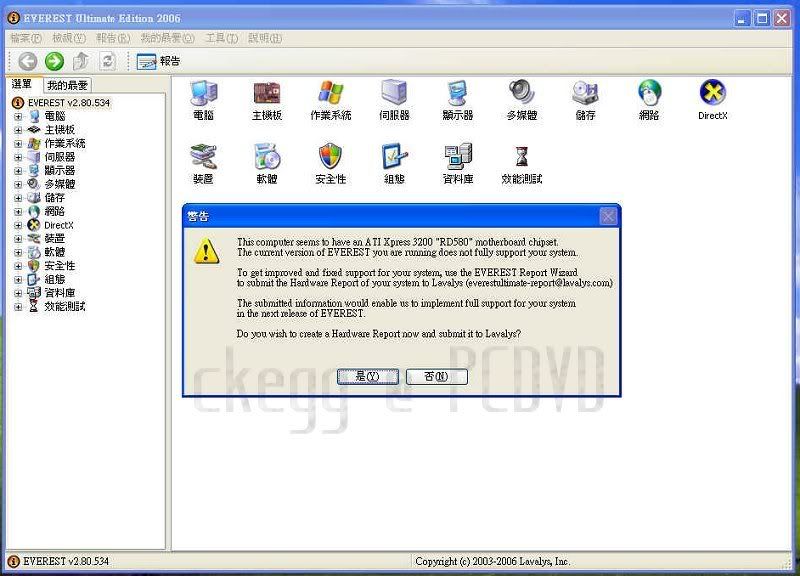The image size is (800, 576).
Task: Expand the 作業系統 node in the tree
Action: [18, 144]
